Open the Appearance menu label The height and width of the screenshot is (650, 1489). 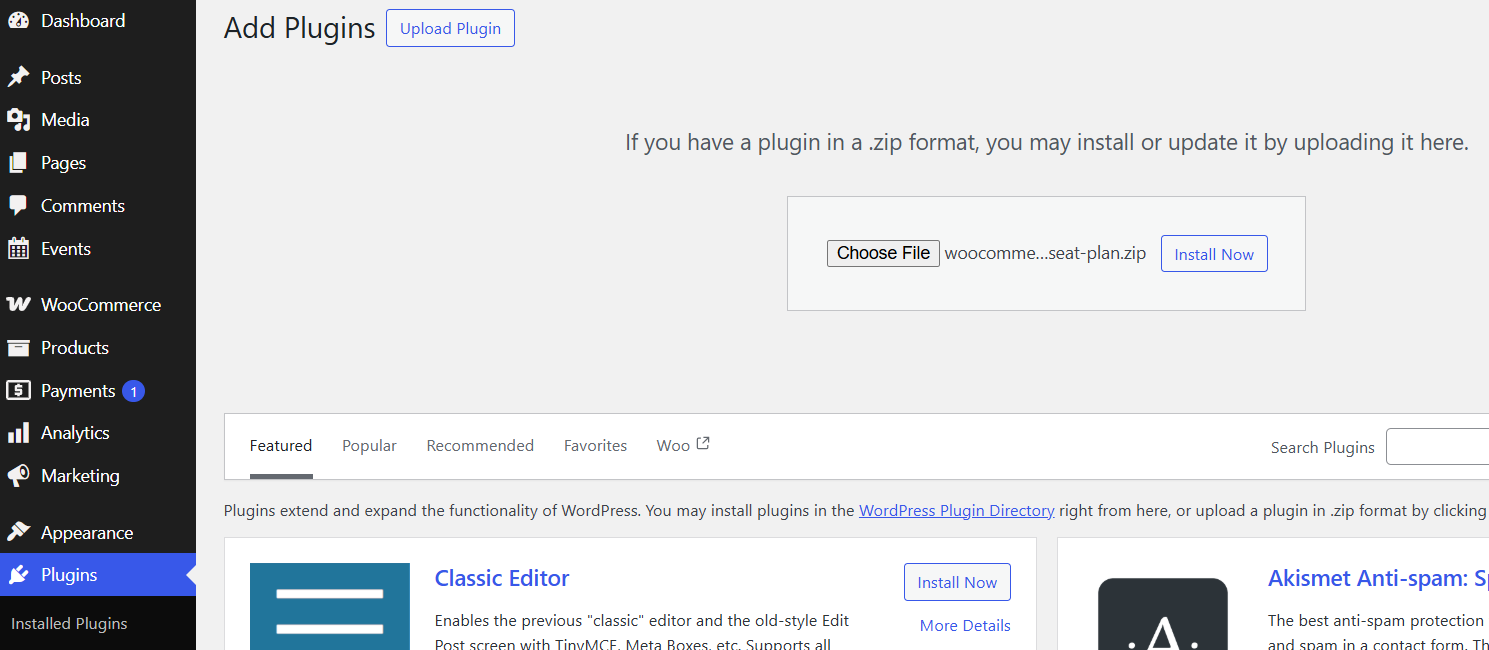tap(87, 533)
